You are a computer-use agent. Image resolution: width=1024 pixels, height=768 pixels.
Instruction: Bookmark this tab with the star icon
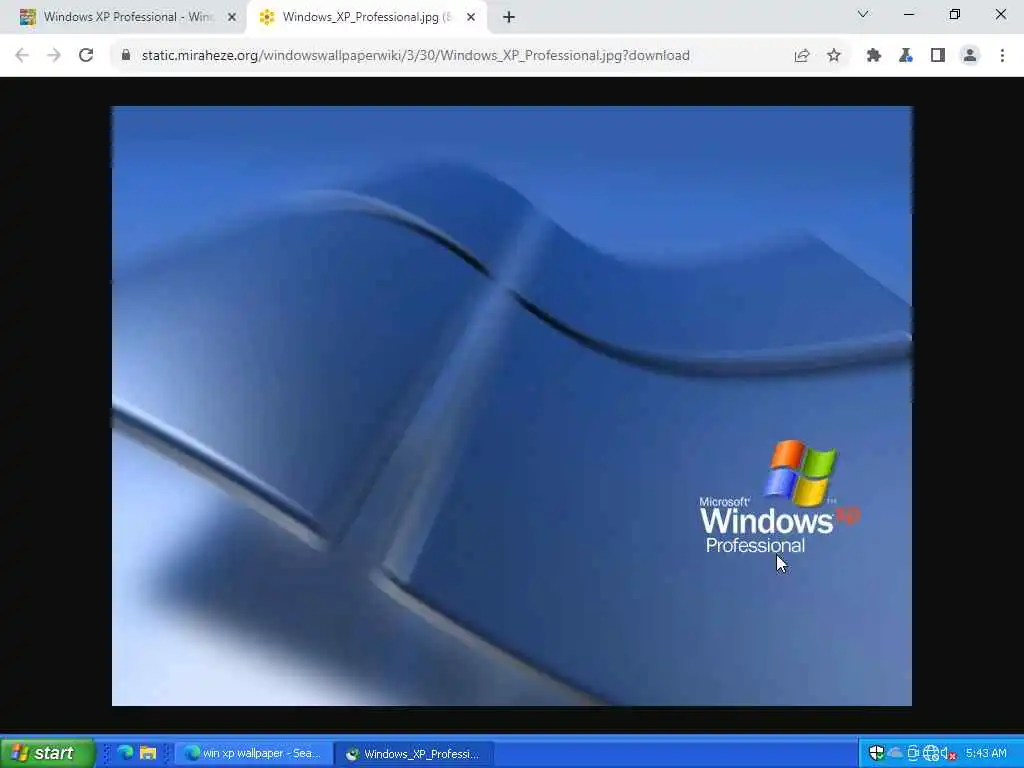pos(834,56)
